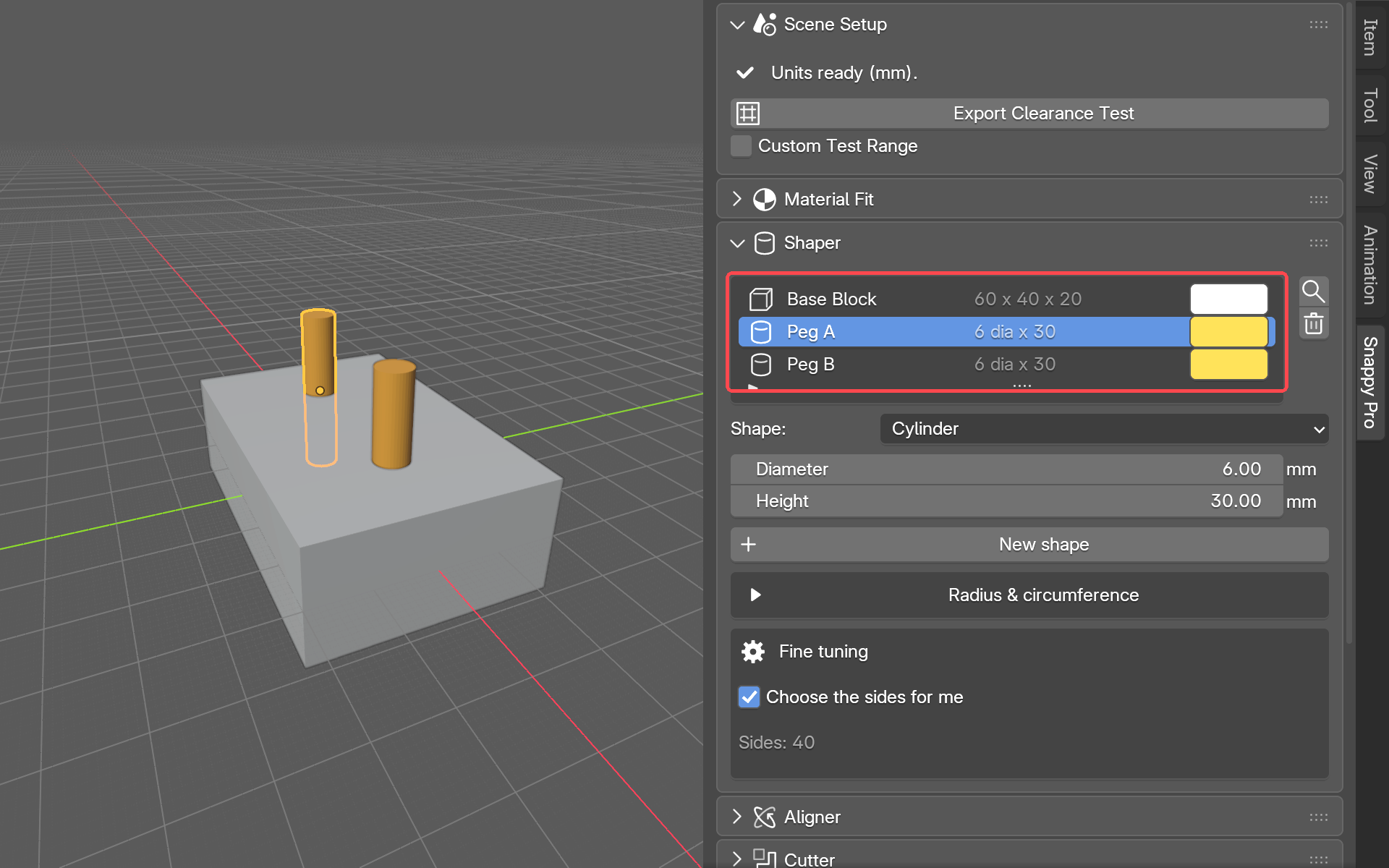Image resolution: width=1389 pixels, height=868 pixels.
Task: Click the Scene Setup panel drag handle dots
Action: 1318,25
